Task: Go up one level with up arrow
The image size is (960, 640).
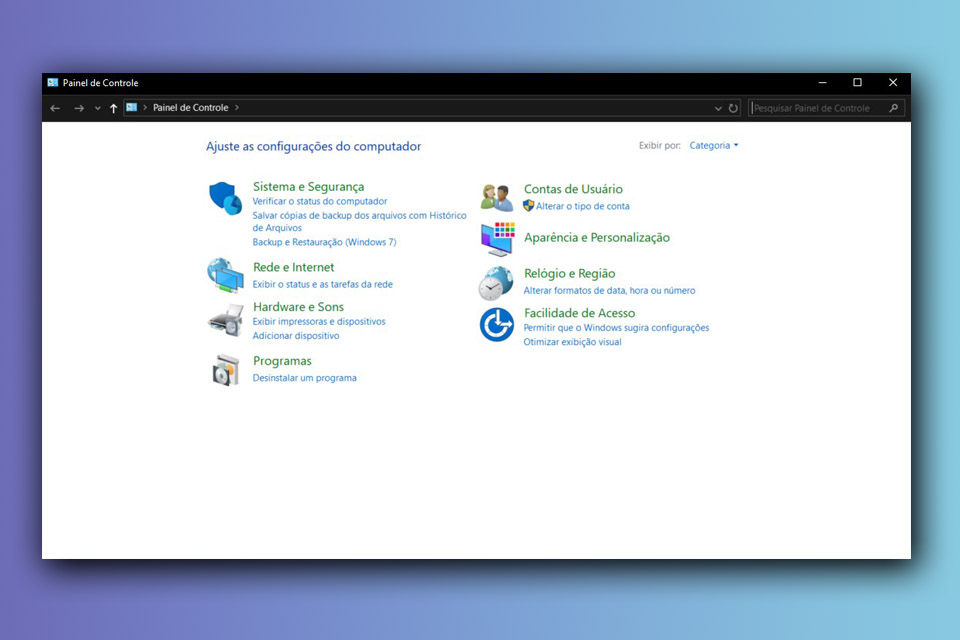Action: click(x=113, y=108)
